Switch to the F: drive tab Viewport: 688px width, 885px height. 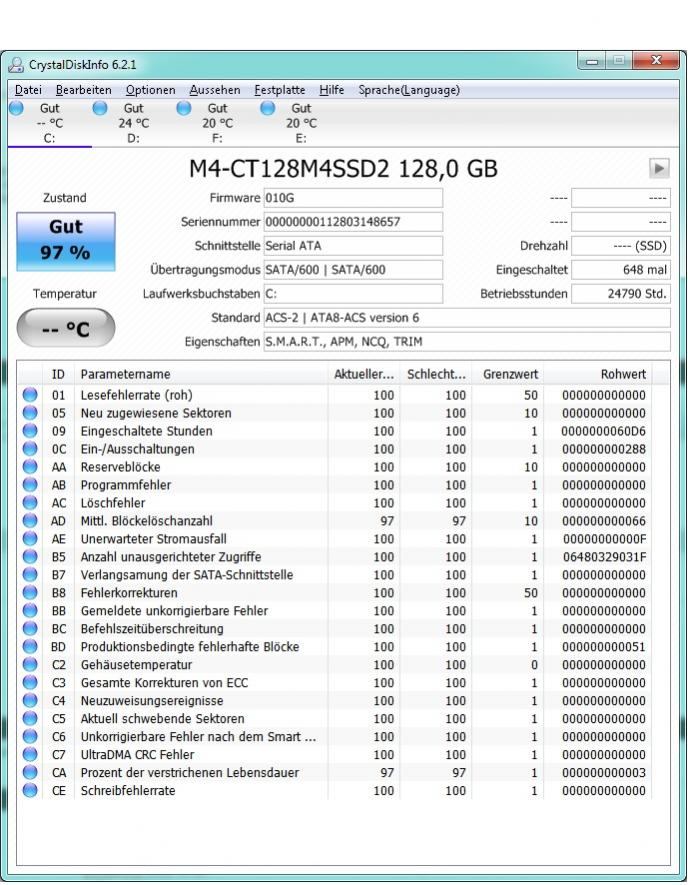[217, 123]
